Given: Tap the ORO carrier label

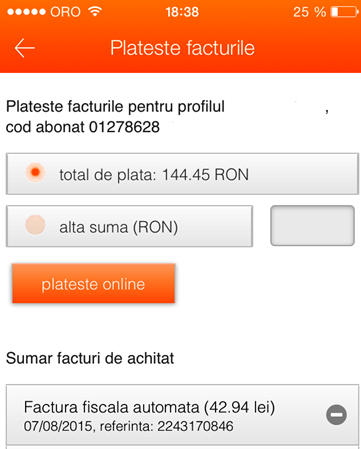Looking at the screenshot, I should point(65,12).
